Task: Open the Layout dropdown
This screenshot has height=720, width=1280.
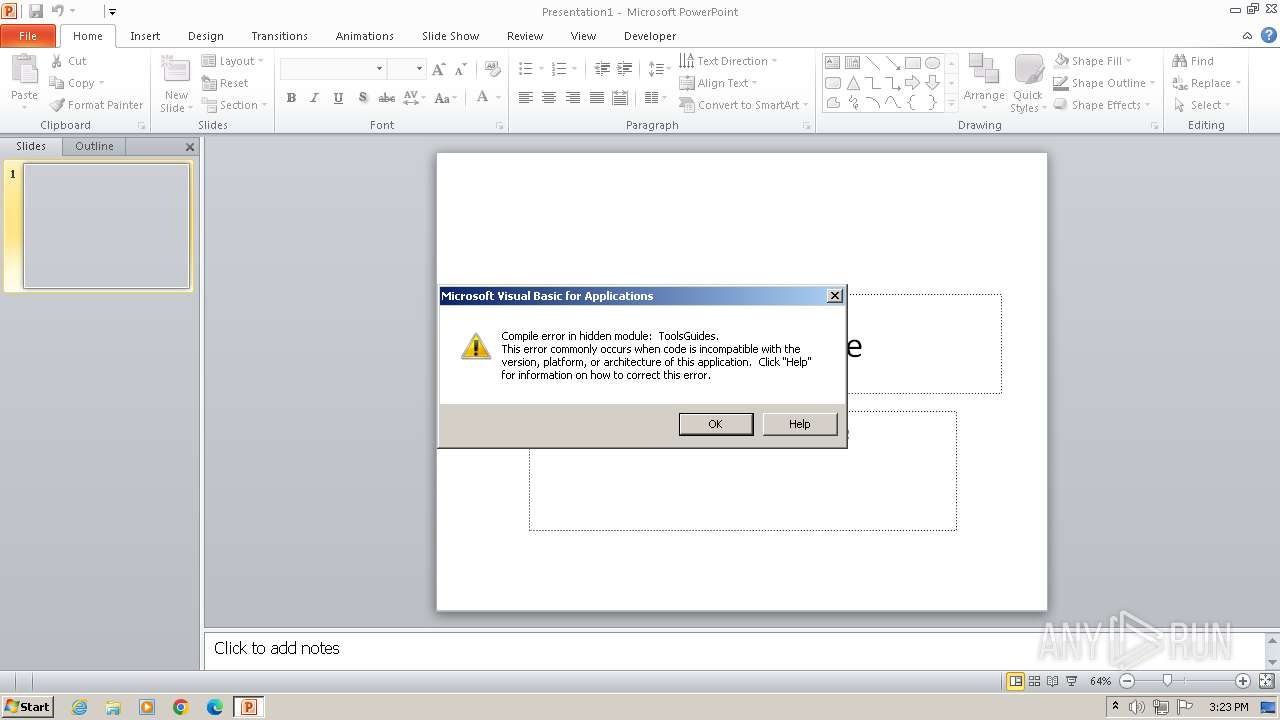Action: 233,61
